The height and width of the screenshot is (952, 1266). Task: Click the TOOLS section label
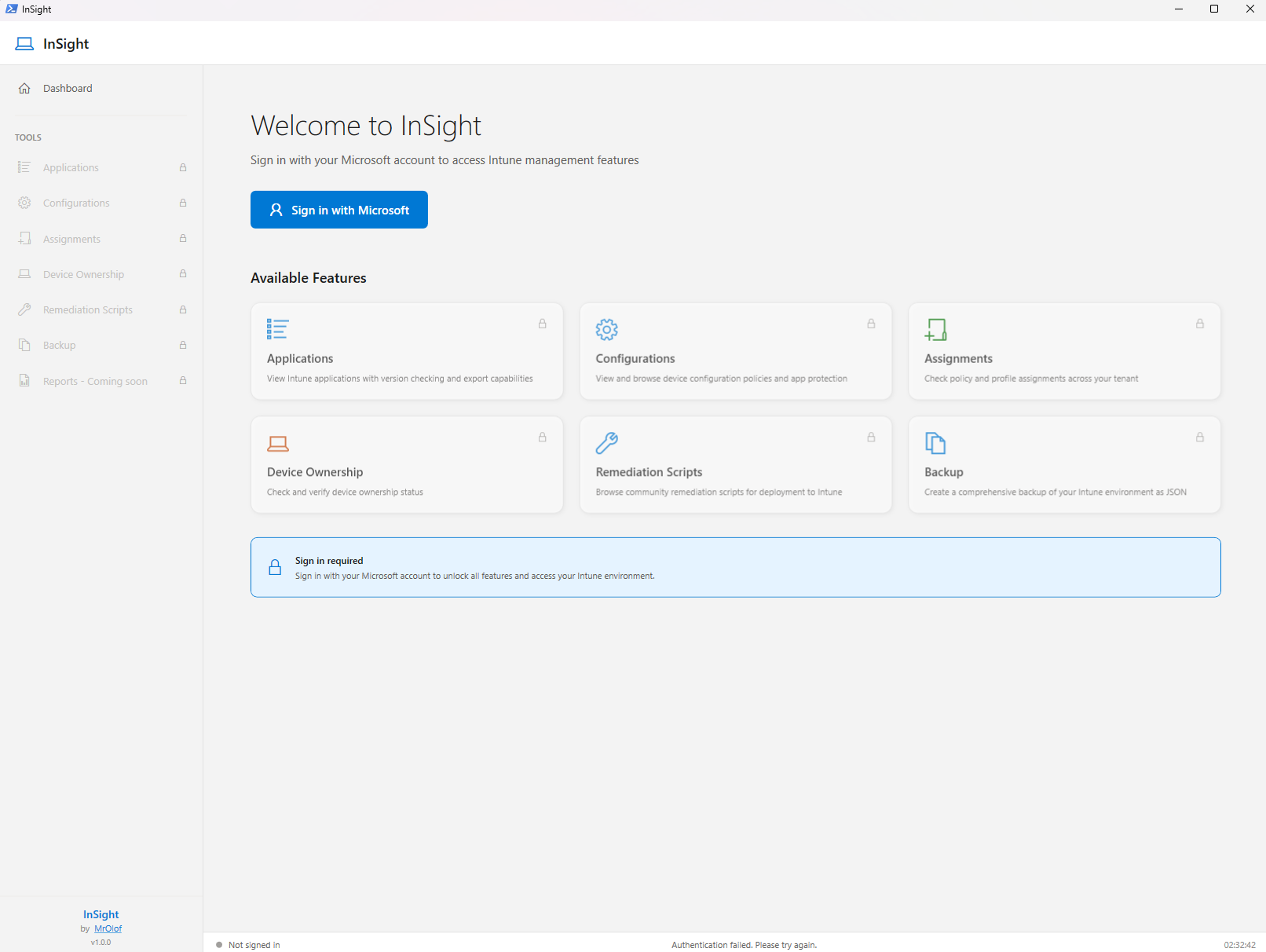pos(28,137)
